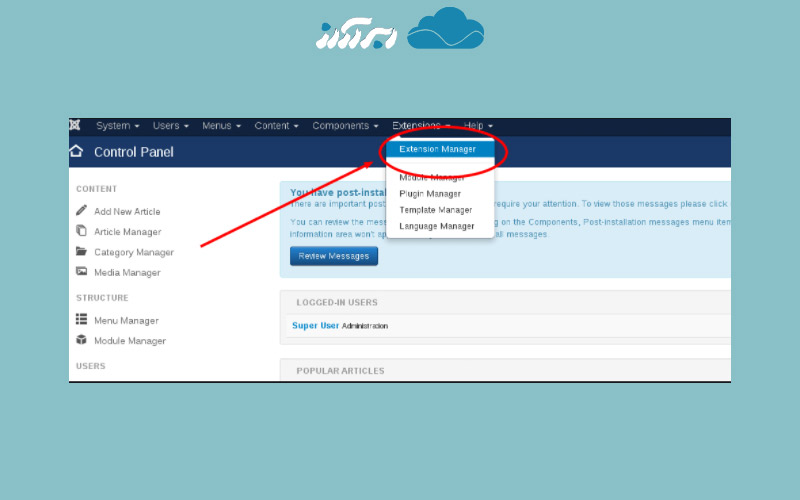Choose Plugin Manager in Extensions menu
Image resolution: width=800 pixels, height=500 pixels.
pos(430,194)
